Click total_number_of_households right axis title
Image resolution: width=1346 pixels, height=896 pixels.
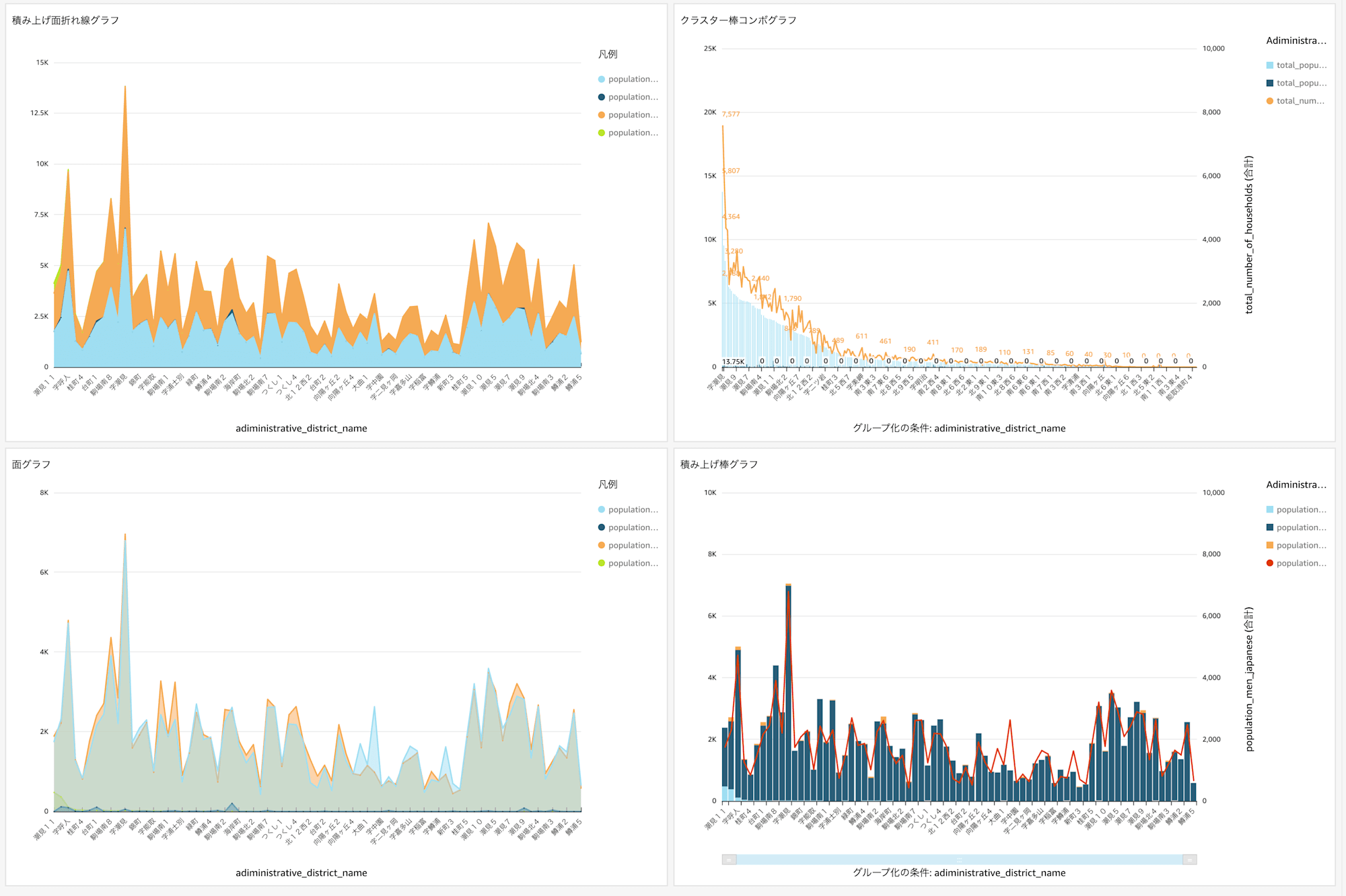click(1249, 235)
